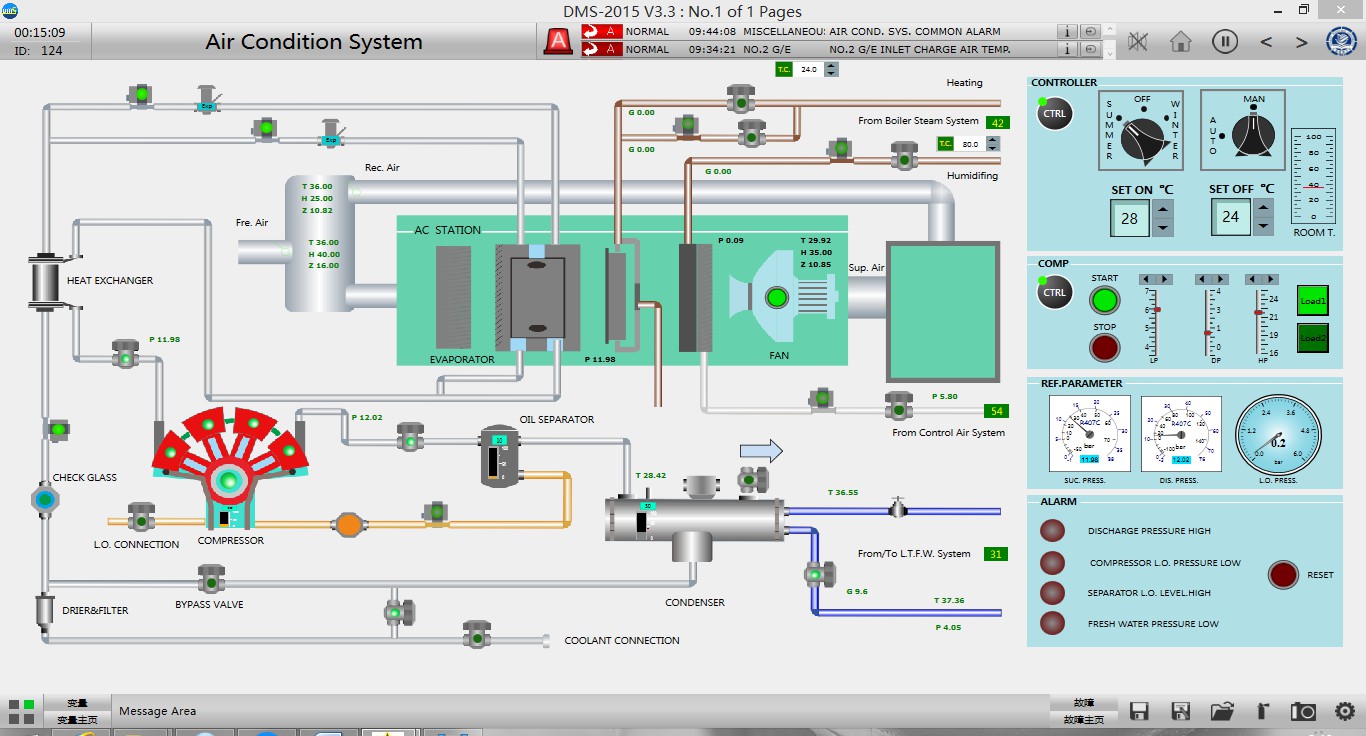This screenshot has height=736, width=1366.
Task: Toggle the valve beside the P 11.98 label
Action: [125, 353]
